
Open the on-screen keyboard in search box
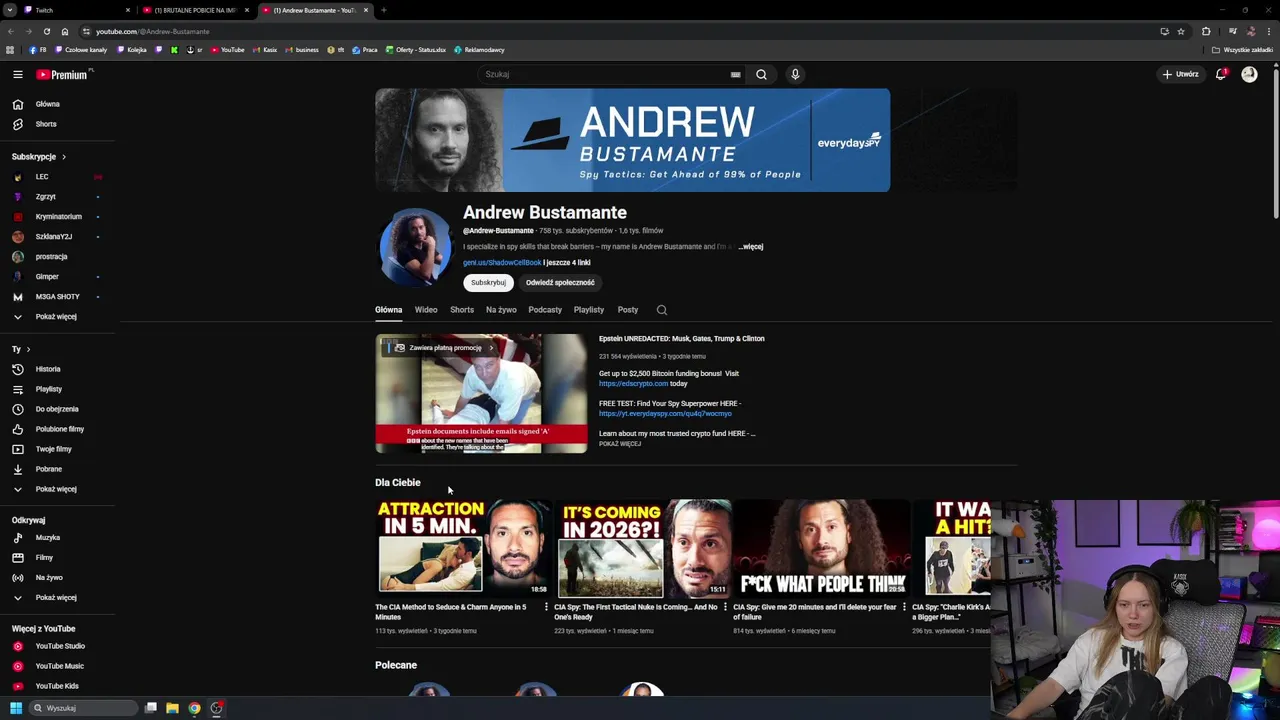735,74
